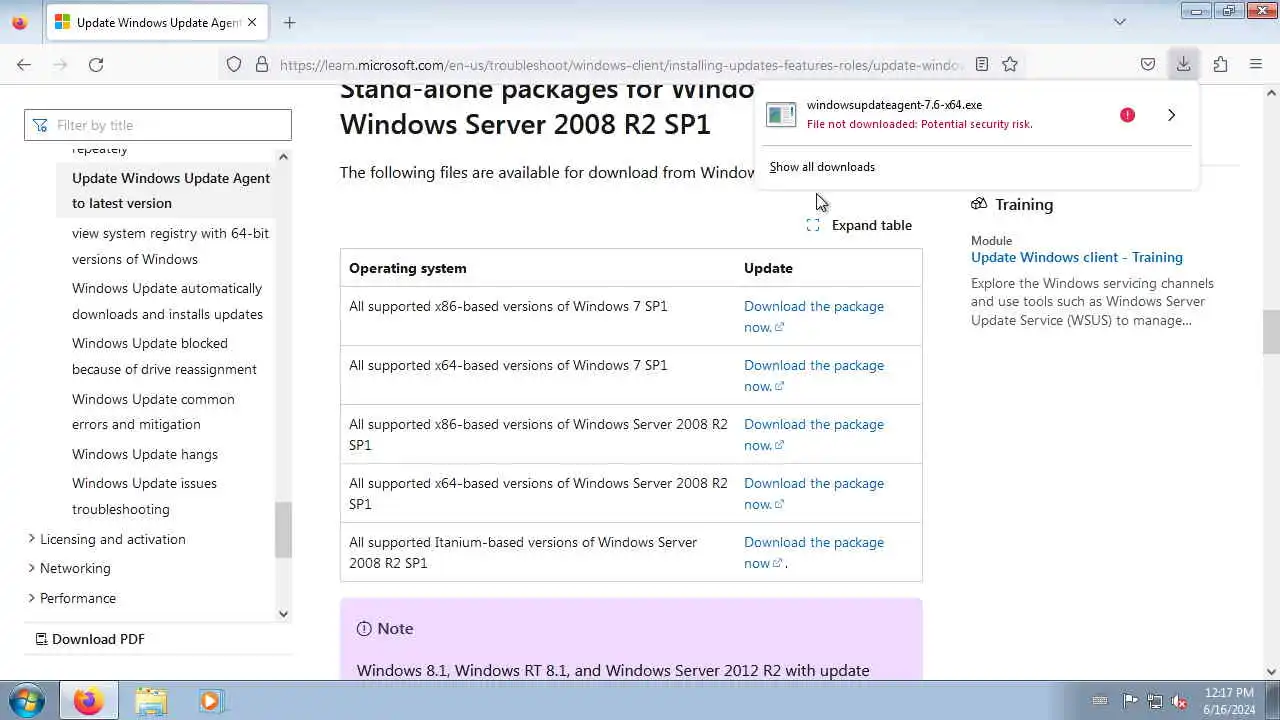1280x720 pixels.
Task: Open the Save to Pocket icon
Action: click(1148, 64)
